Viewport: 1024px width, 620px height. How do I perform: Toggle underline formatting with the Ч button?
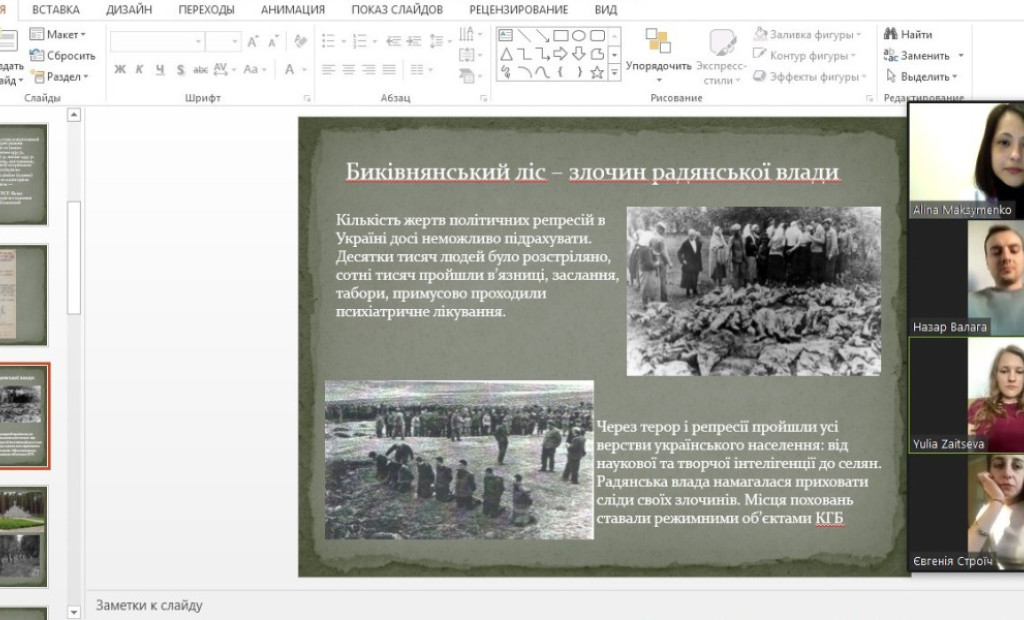pyautogui.click(x=160, y=69)
